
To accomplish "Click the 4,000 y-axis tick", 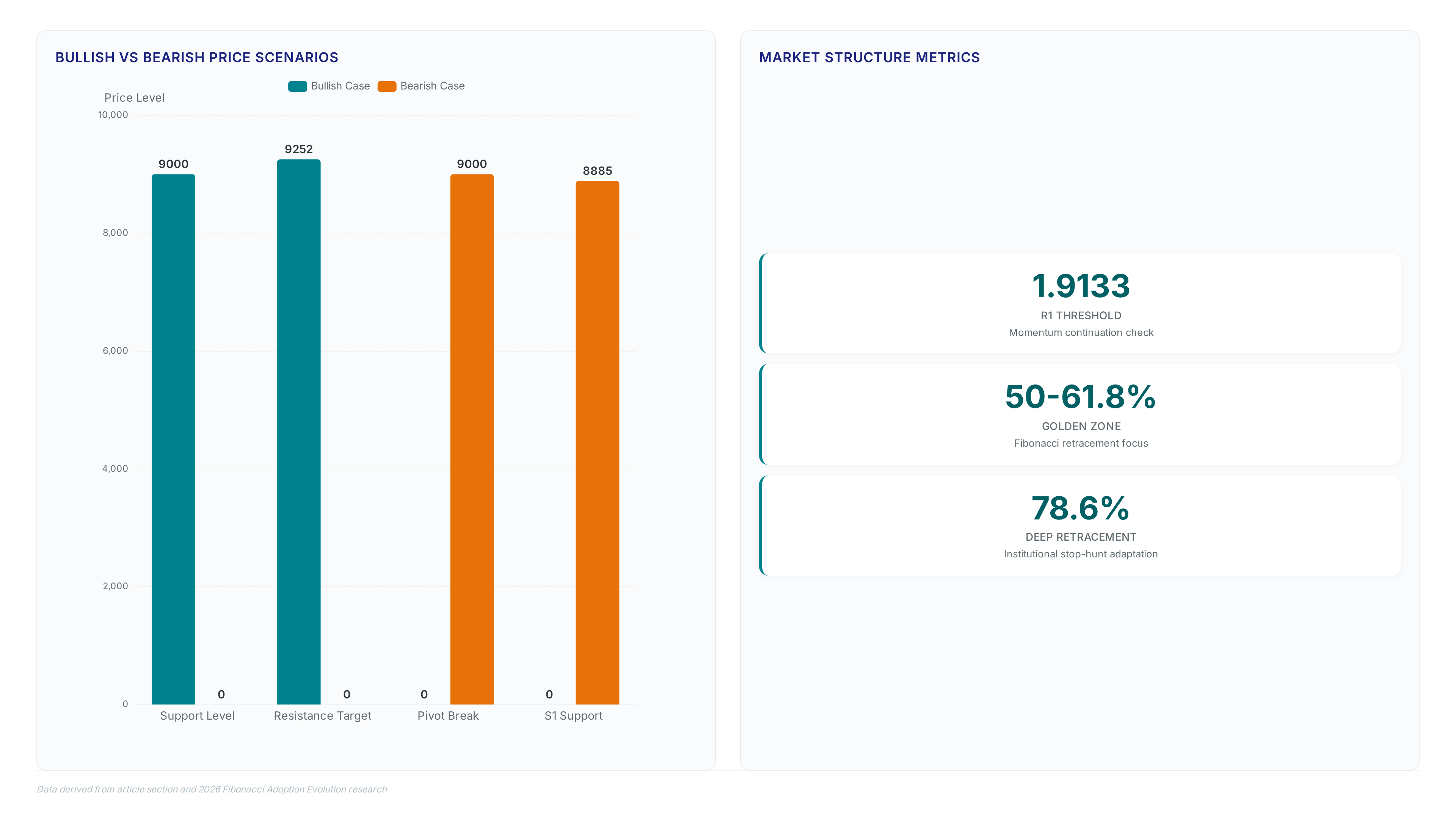I will (115, 469).
